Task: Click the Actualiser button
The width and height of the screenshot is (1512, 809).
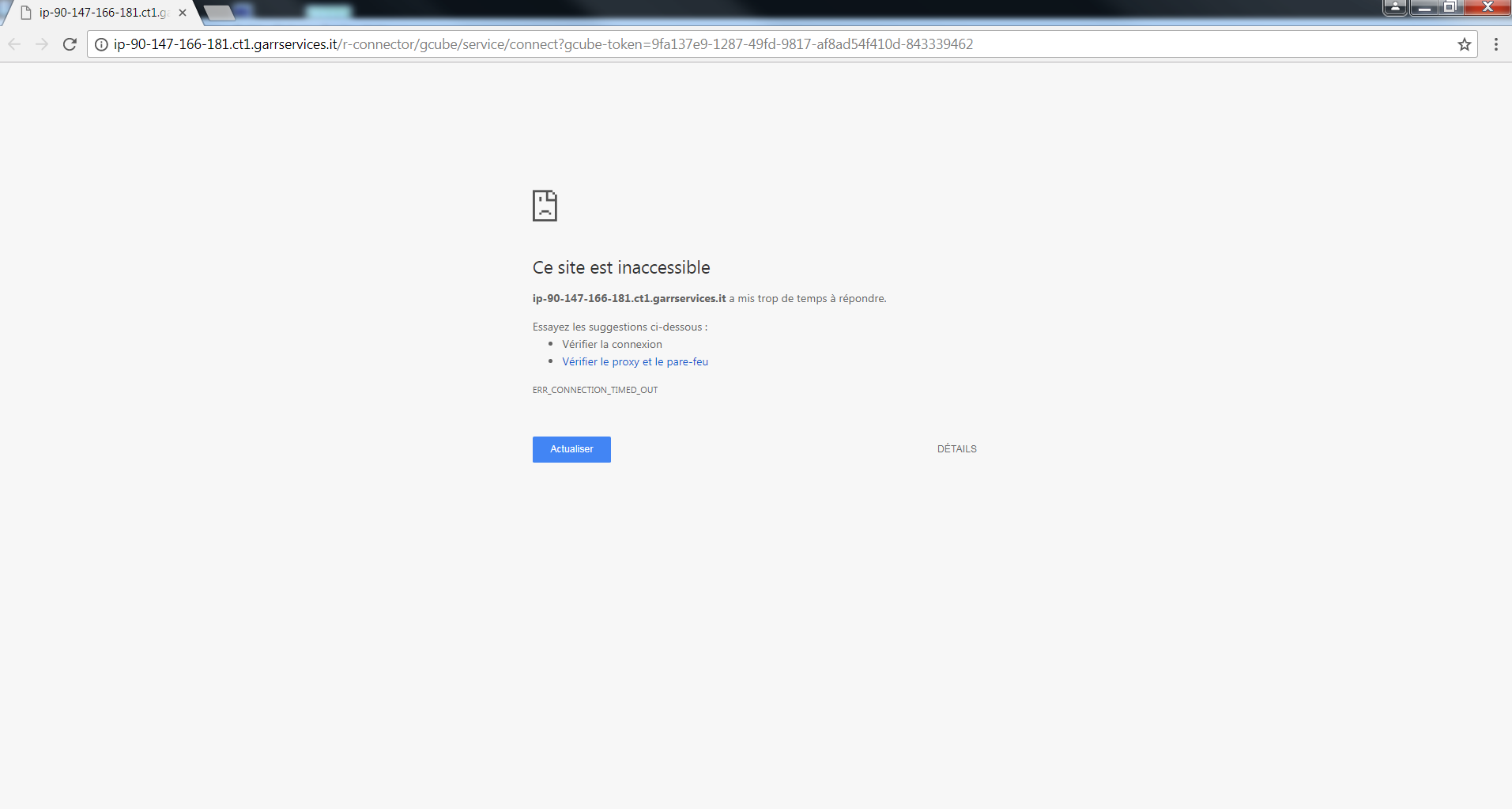Action: point(571,449)
